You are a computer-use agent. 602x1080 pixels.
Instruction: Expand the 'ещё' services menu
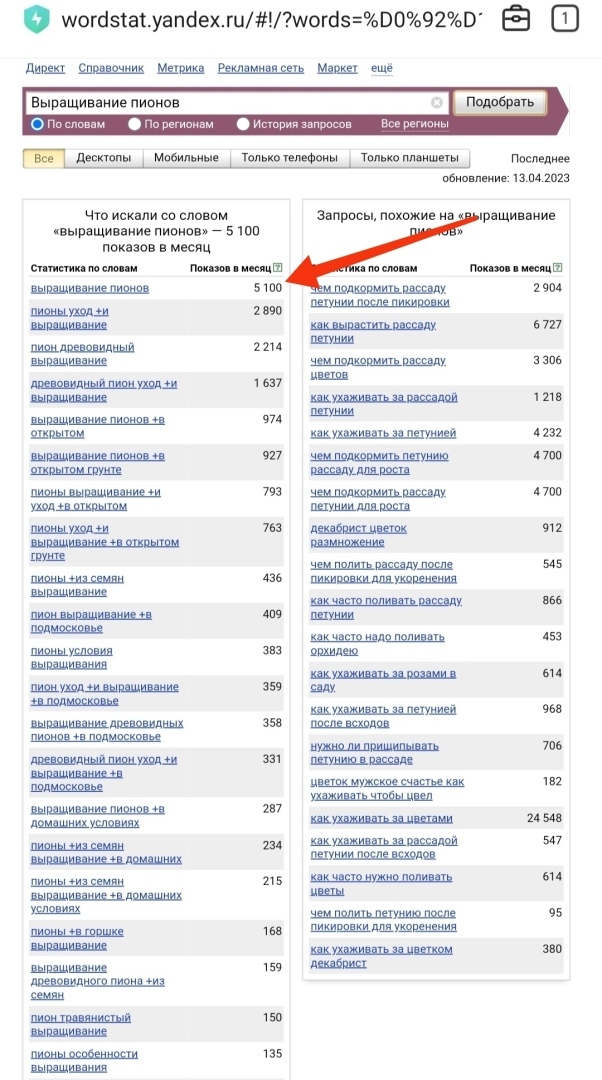pyautogui.click(x=382, y=68)
